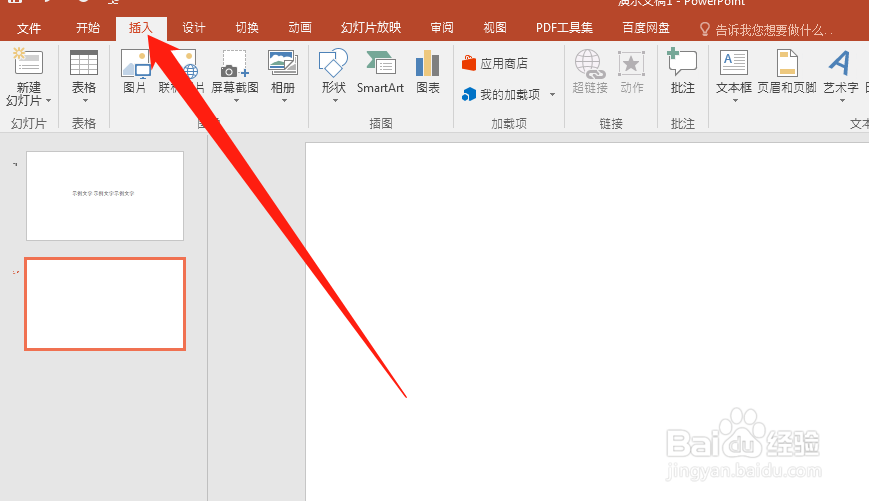Click the 'Tell me' search box (告诉我您想要做什么)
This screenshot has width=869, height=501.
click(x=767, y=30)
